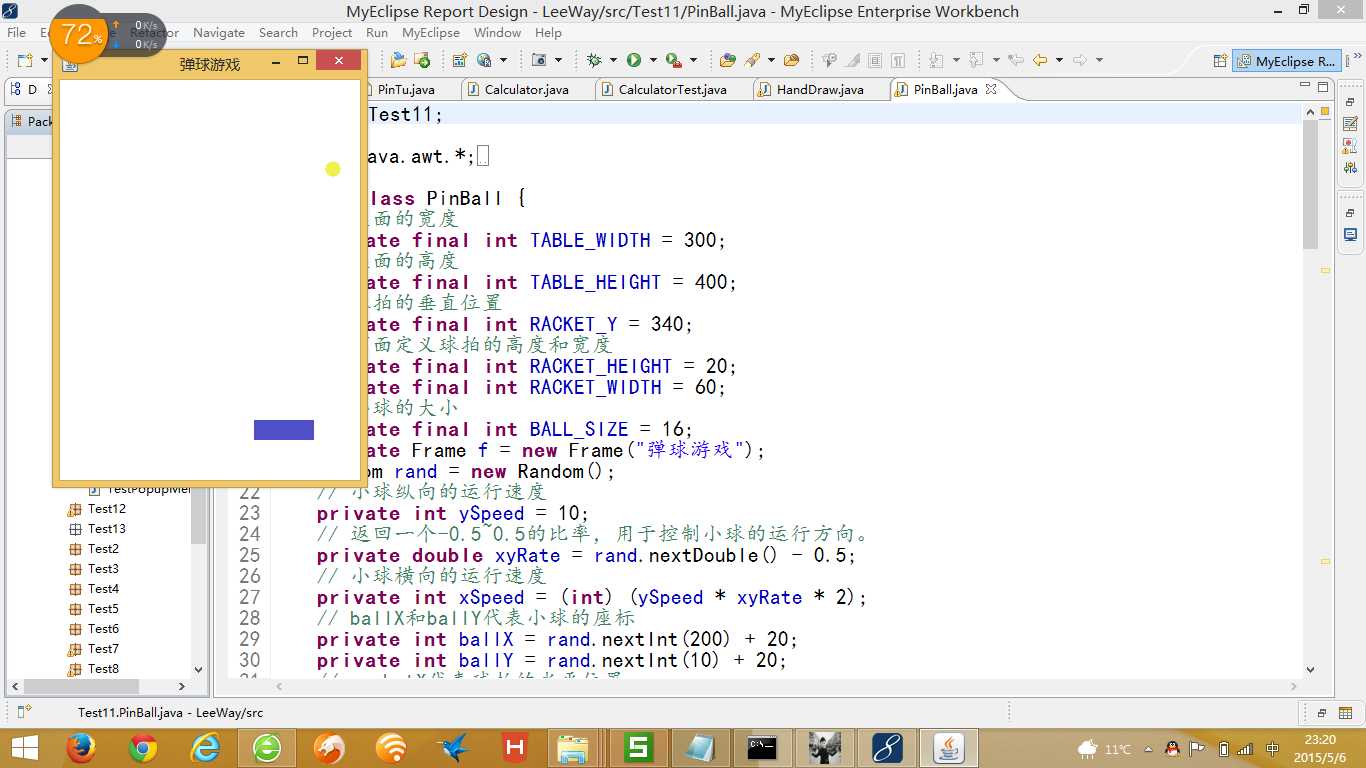The image size is (1366, 768).
Task: Click the Back navigation arrow icon
Action: [1040, 61]
